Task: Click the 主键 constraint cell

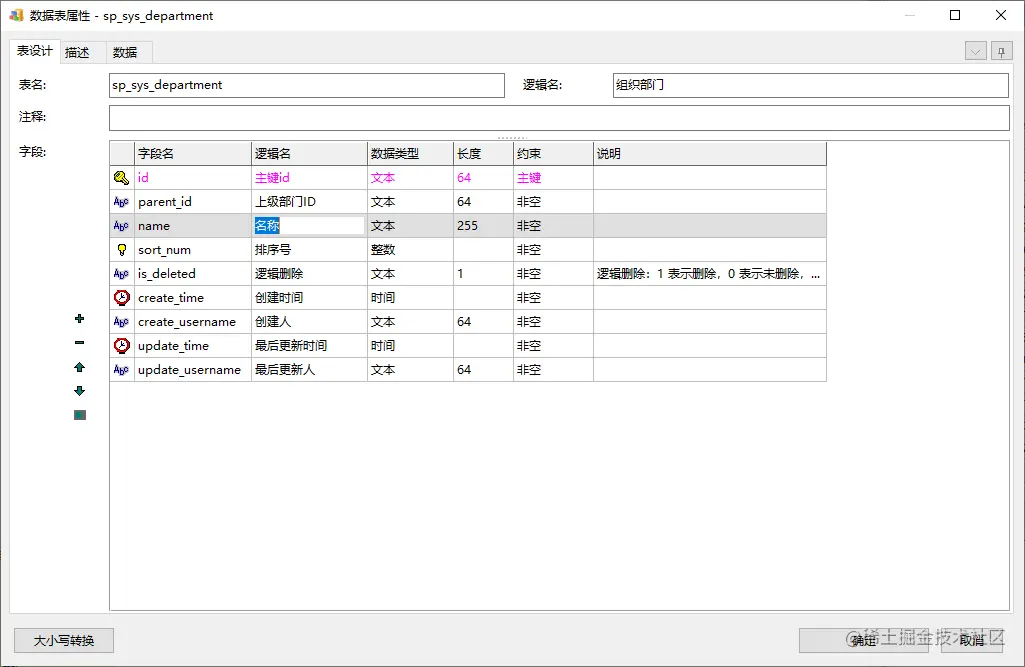Action: pos(554,177)
